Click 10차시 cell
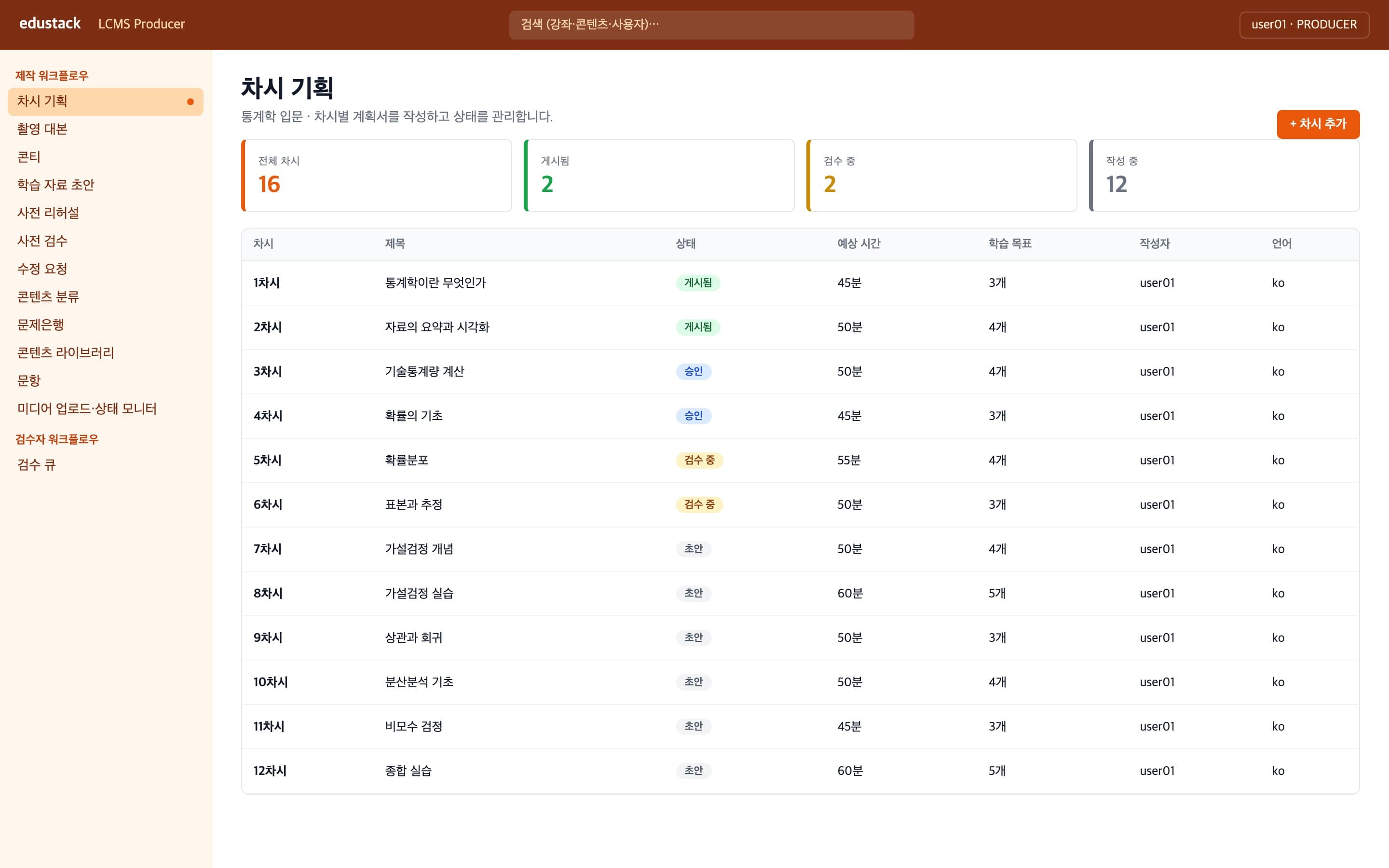 click(x=271, y=682)
